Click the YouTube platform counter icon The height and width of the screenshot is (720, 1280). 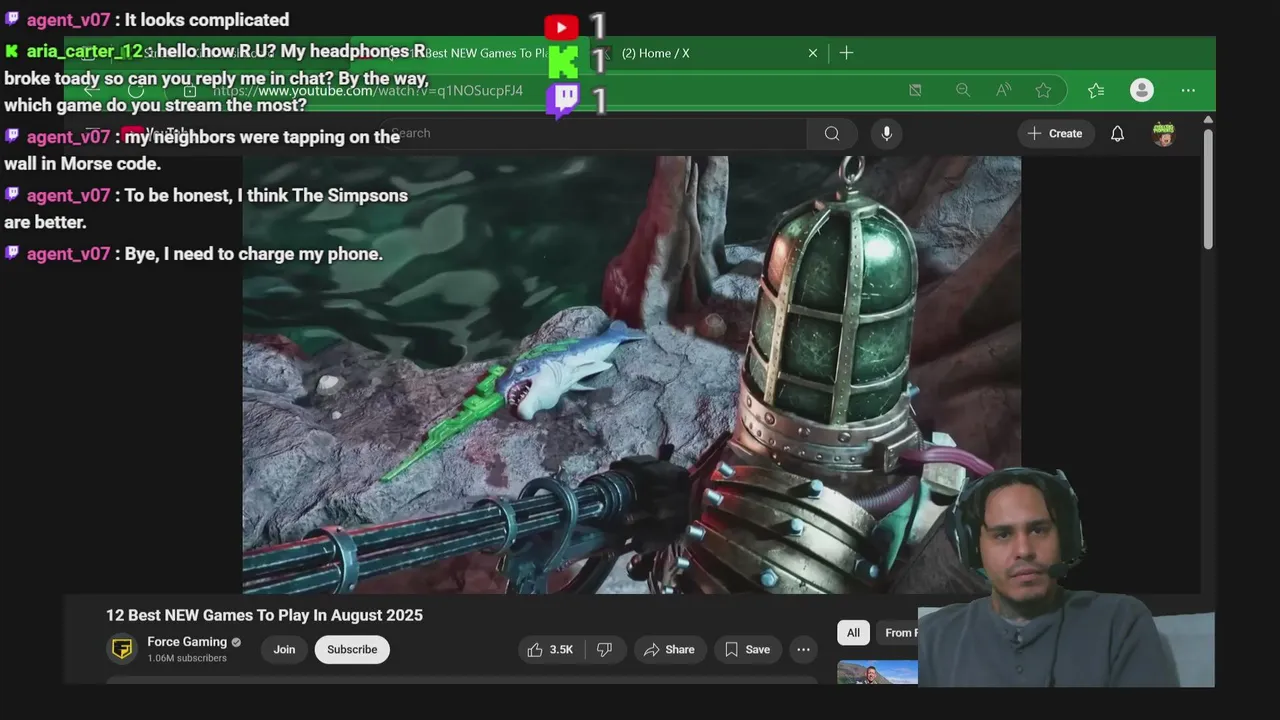click(561, 27)
